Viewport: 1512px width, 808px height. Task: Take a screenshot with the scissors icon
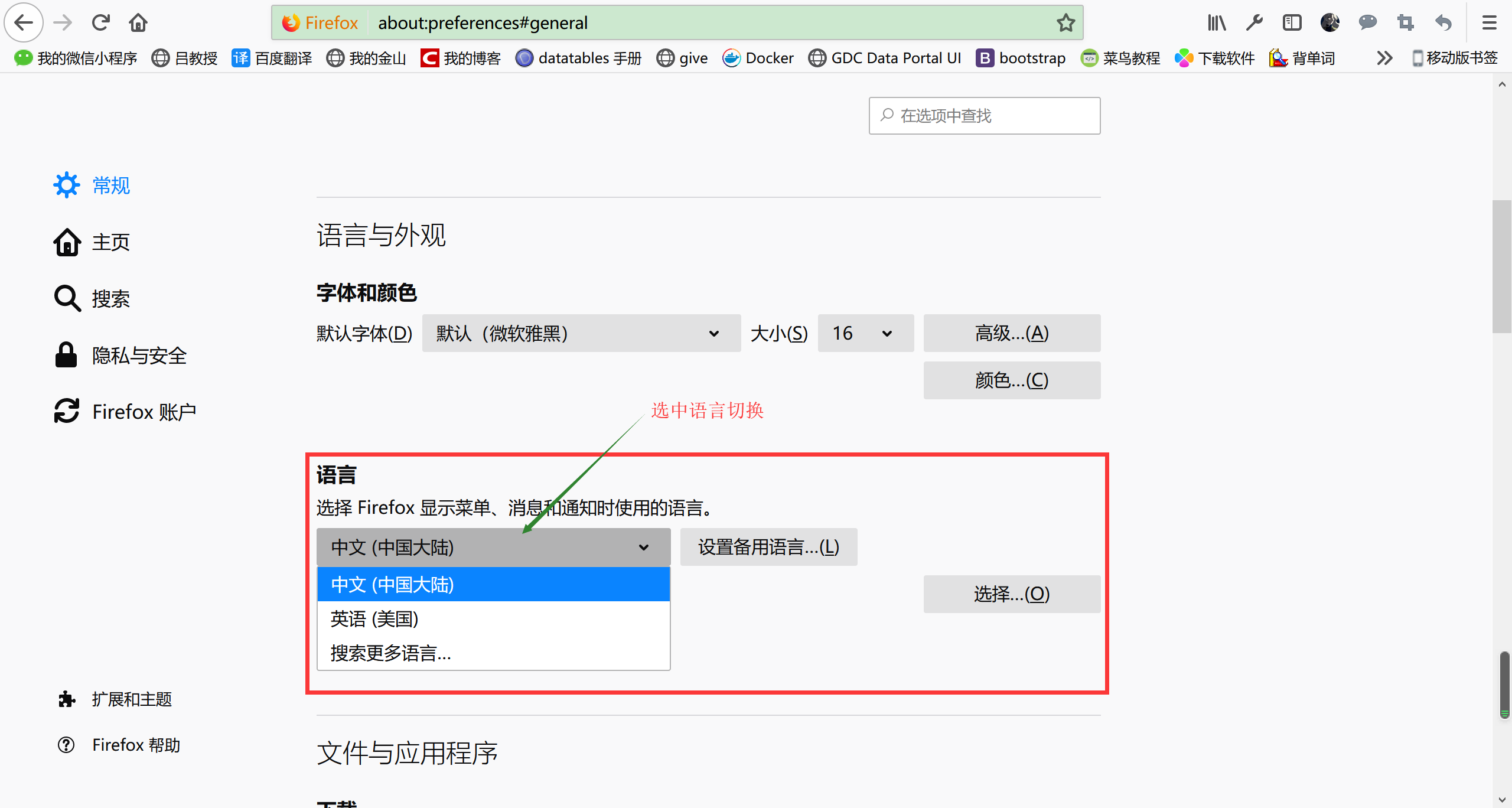coord(1405,22)
